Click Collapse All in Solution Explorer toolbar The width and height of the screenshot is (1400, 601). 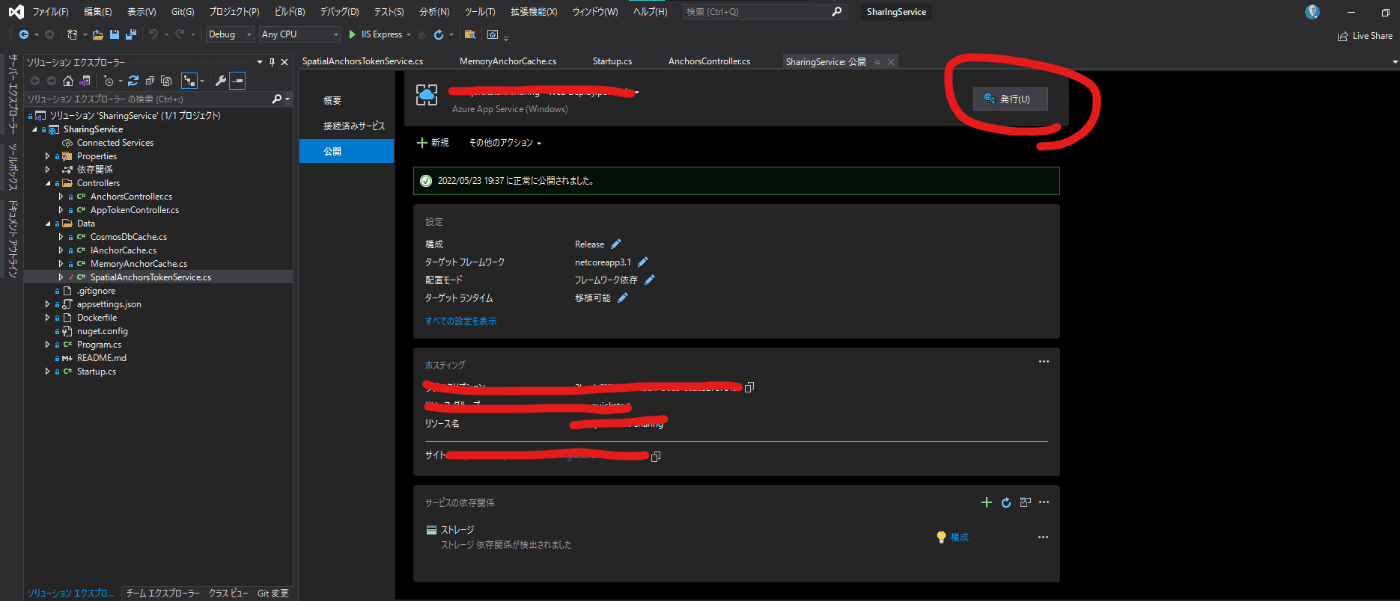[x=149, y=80]
